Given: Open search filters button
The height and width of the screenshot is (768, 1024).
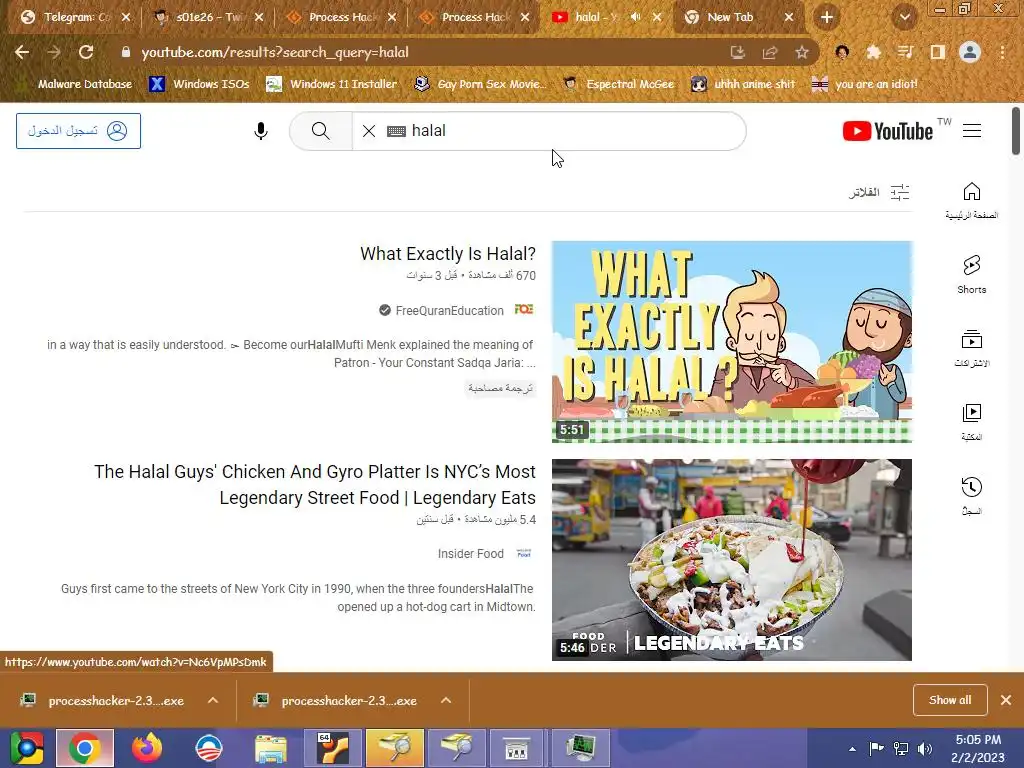Looking at the screenshot, I should (879, 192).
